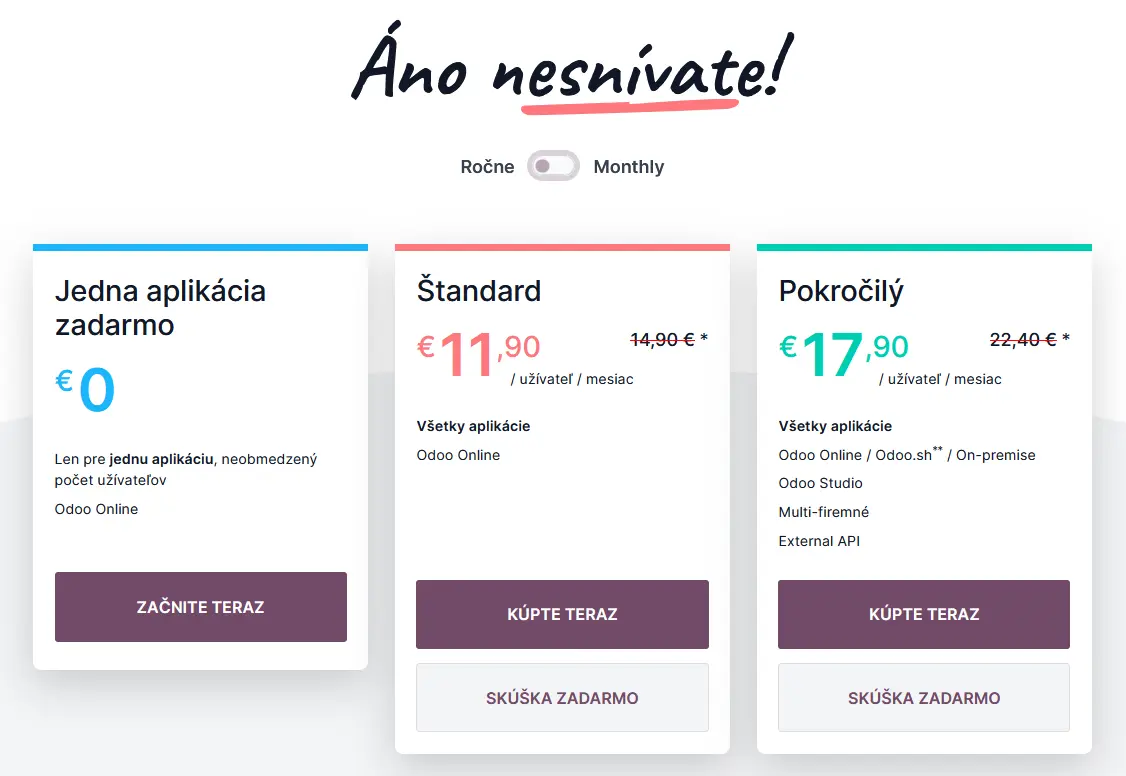Viewport: 1126px width, 776px height.
Task: Click the Odoo Studio feature text
Action: [x=820, y=483]
